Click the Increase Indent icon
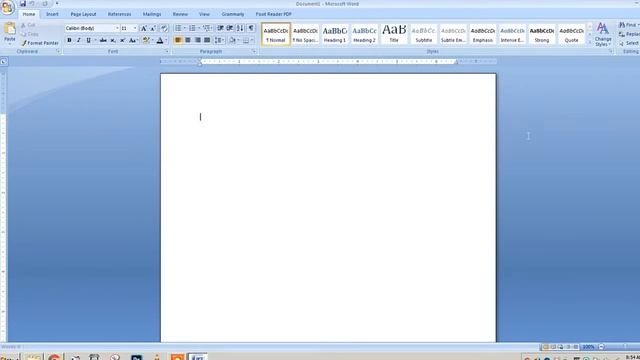The image size is (640, 360). click(230, 28)
